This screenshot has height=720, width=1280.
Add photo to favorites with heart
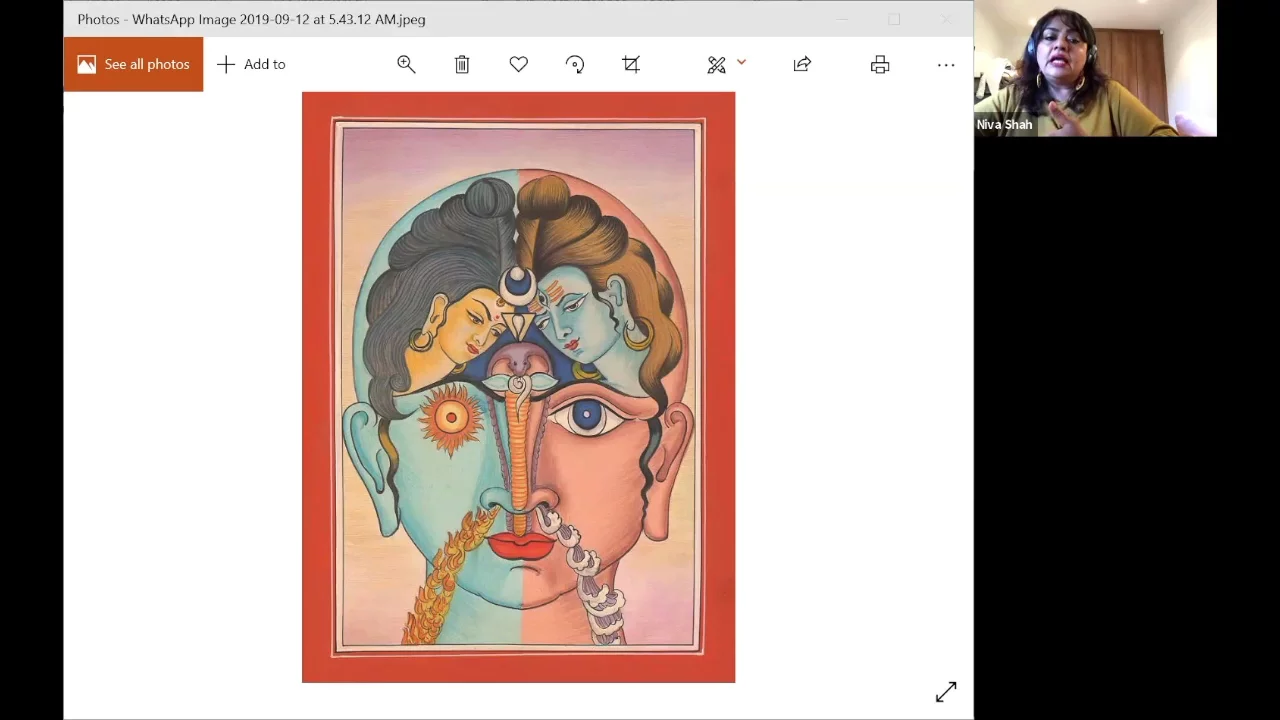pyautogui.click(x=518, y=64)
